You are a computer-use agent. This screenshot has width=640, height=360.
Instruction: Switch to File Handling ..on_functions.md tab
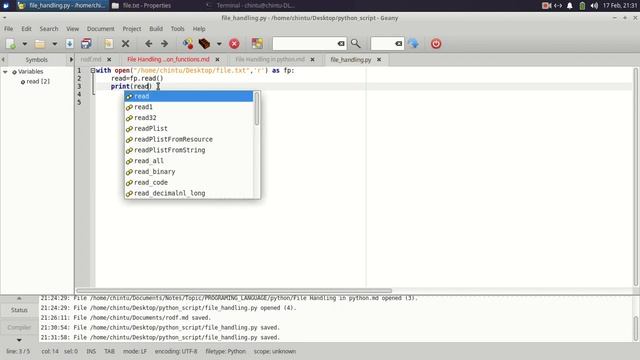pos(168,60)
